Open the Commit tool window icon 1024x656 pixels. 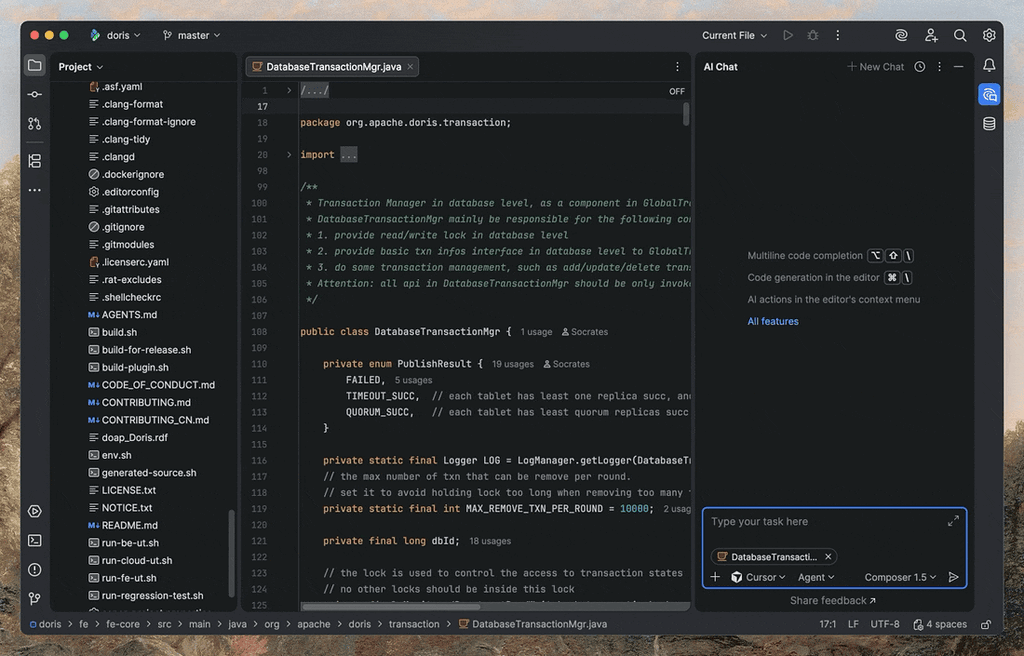(x=35, y=95)
